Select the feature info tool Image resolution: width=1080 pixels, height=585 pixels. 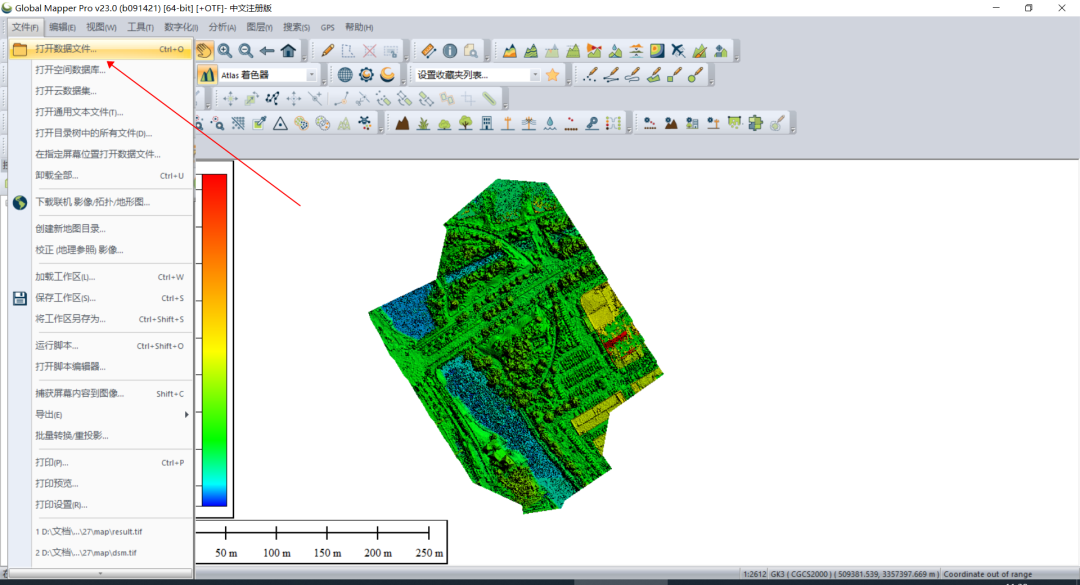(x=450, y=50)
